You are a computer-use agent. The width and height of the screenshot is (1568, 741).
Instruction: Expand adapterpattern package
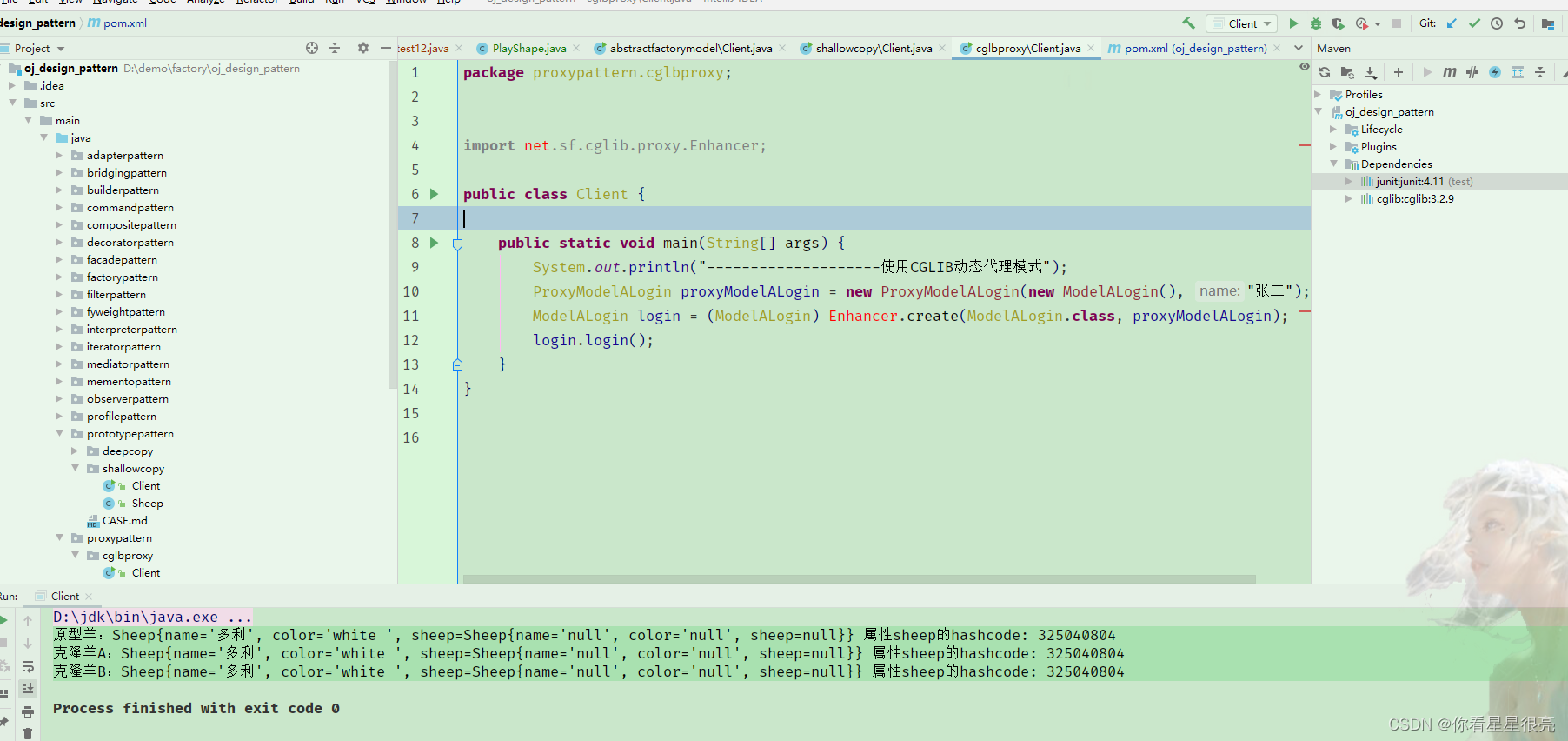coord(59,155)
